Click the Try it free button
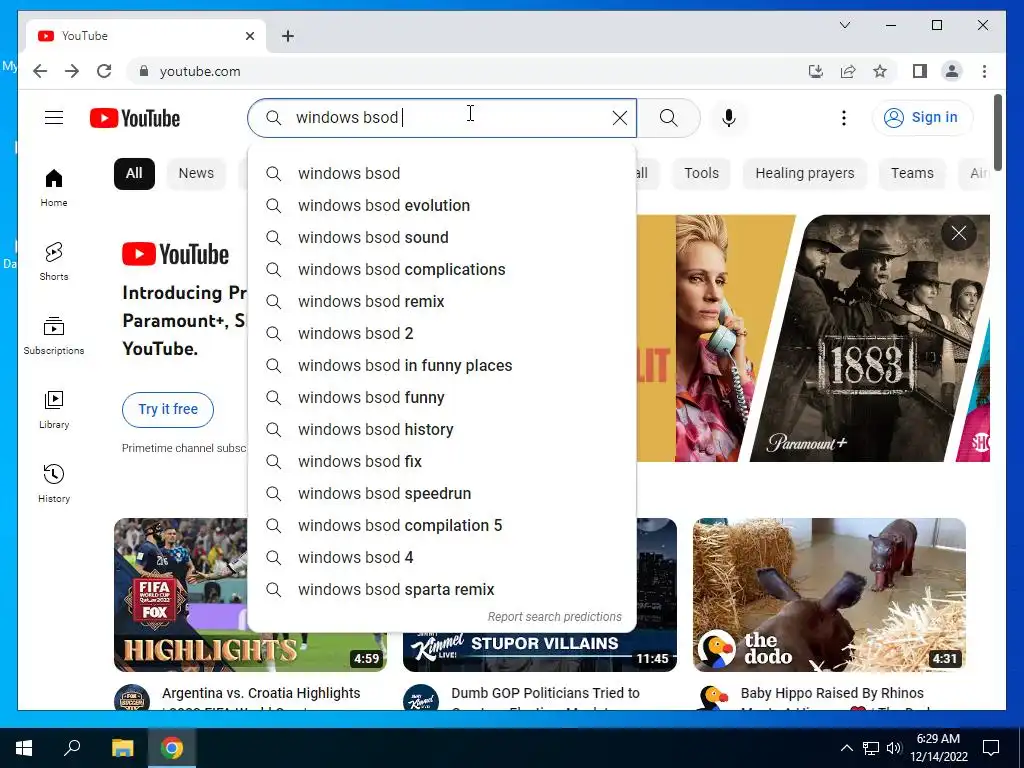Viewport: 1024px width, 768px height. [x=168, y=409]
